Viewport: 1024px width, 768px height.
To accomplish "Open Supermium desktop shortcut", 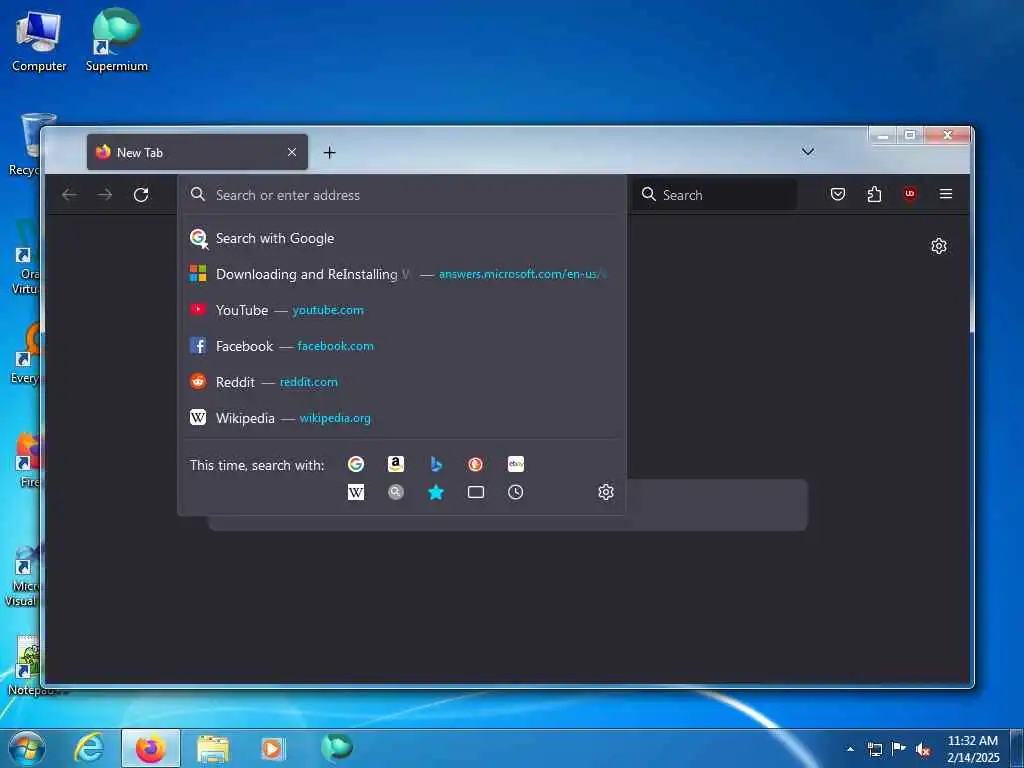I will pos(116,40).
